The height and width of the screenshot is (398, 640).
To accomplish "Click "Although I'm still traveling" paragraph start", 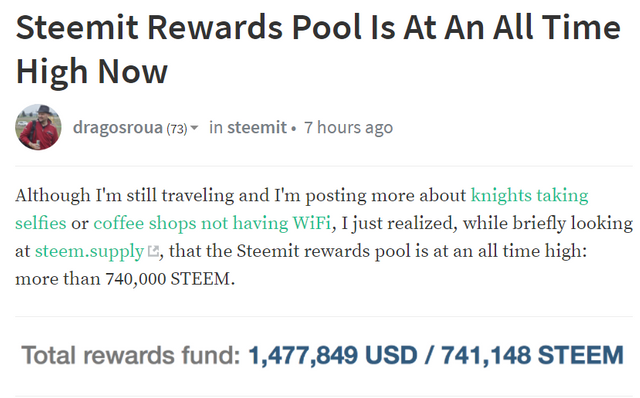I will point(124,195).
